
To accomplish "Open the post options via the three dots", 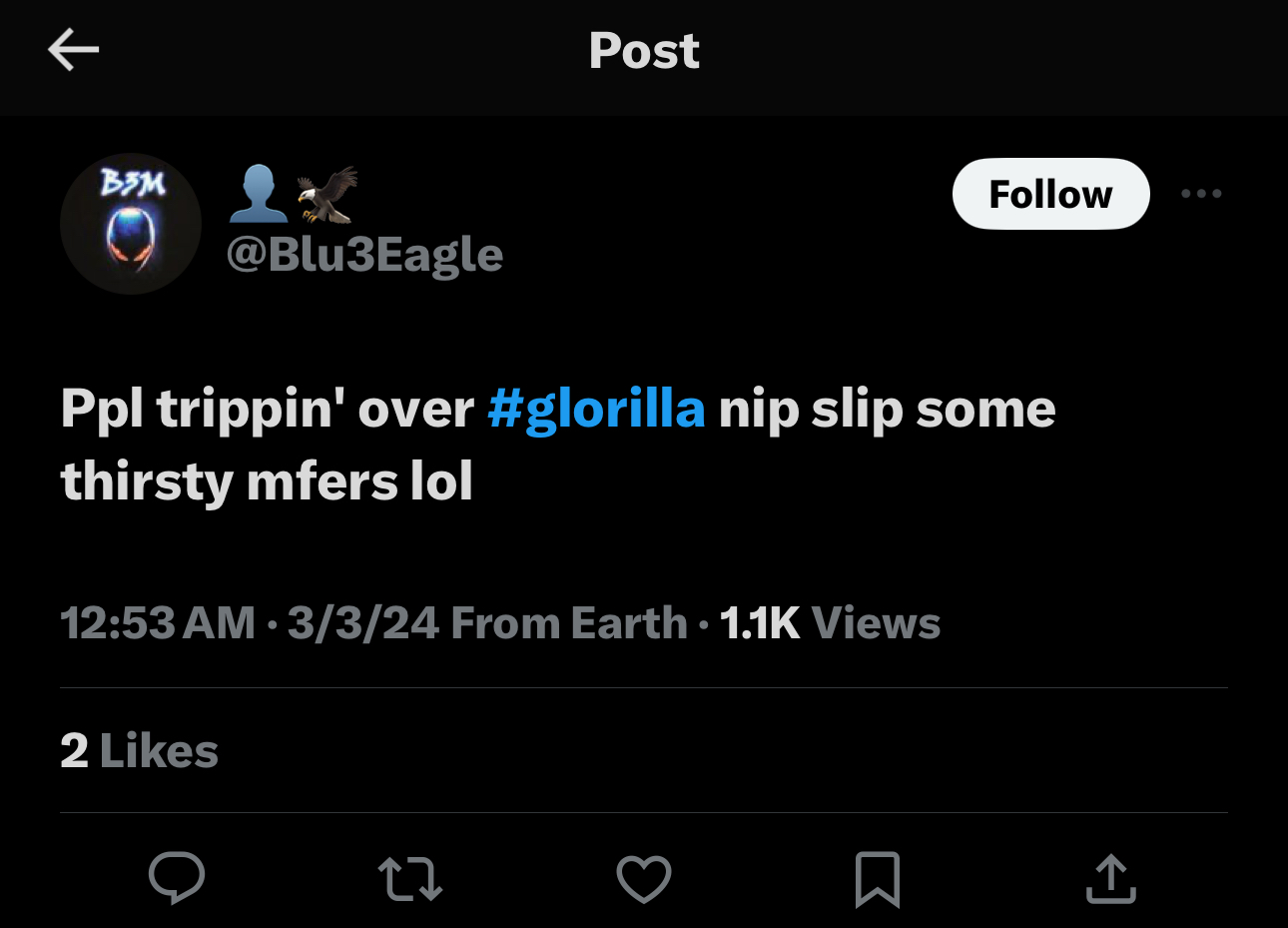I will (x=1201, y=194).
